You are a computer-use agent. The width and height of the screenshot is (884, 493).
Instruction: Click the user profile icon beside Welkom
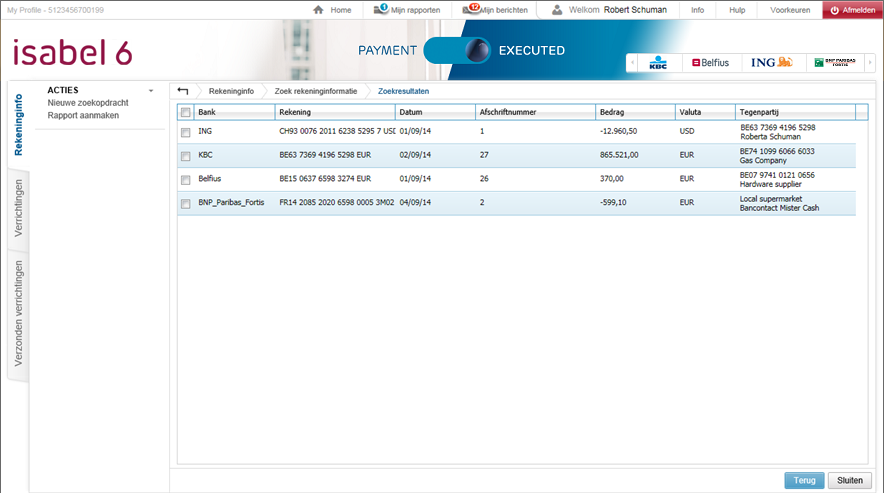coord(557,10)
